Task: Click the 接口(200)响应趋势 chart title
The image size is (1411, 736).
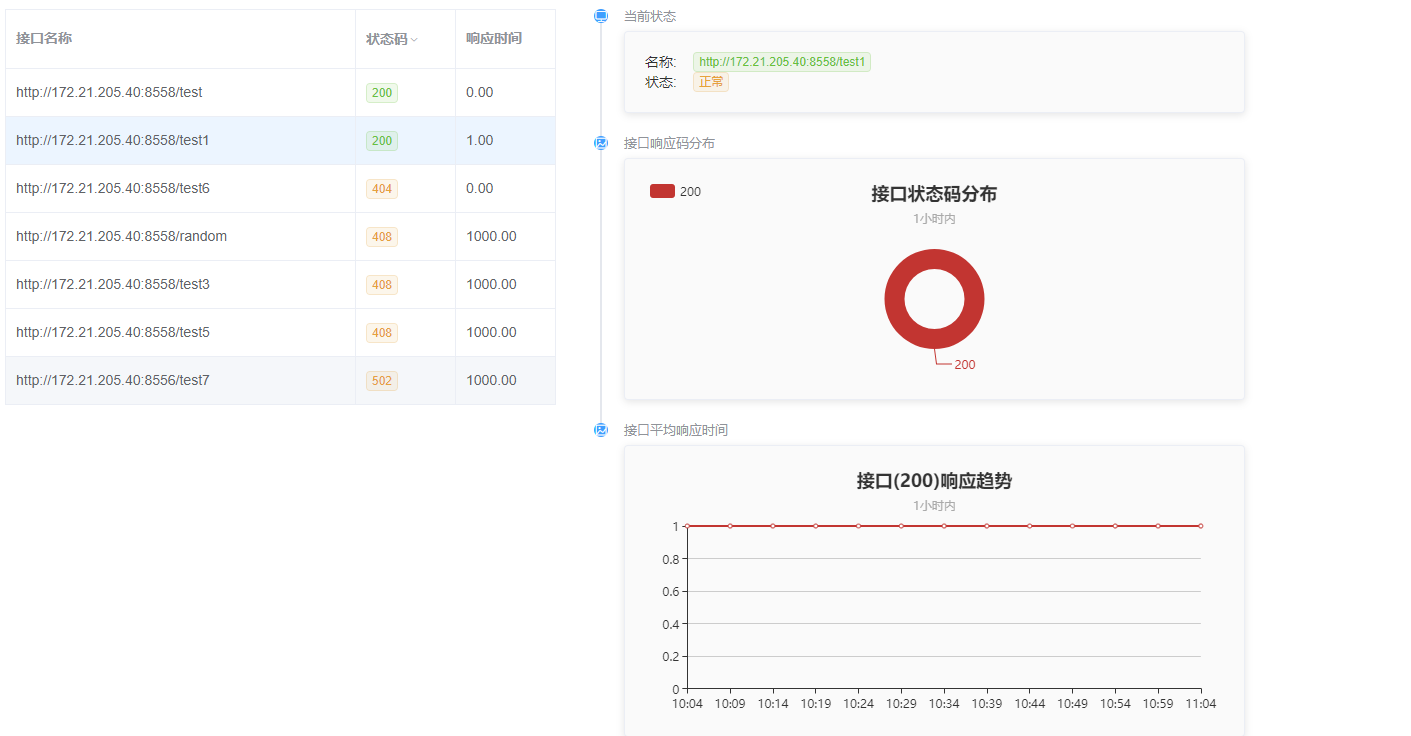Action: pyautogui.click(x=934, y=481)
